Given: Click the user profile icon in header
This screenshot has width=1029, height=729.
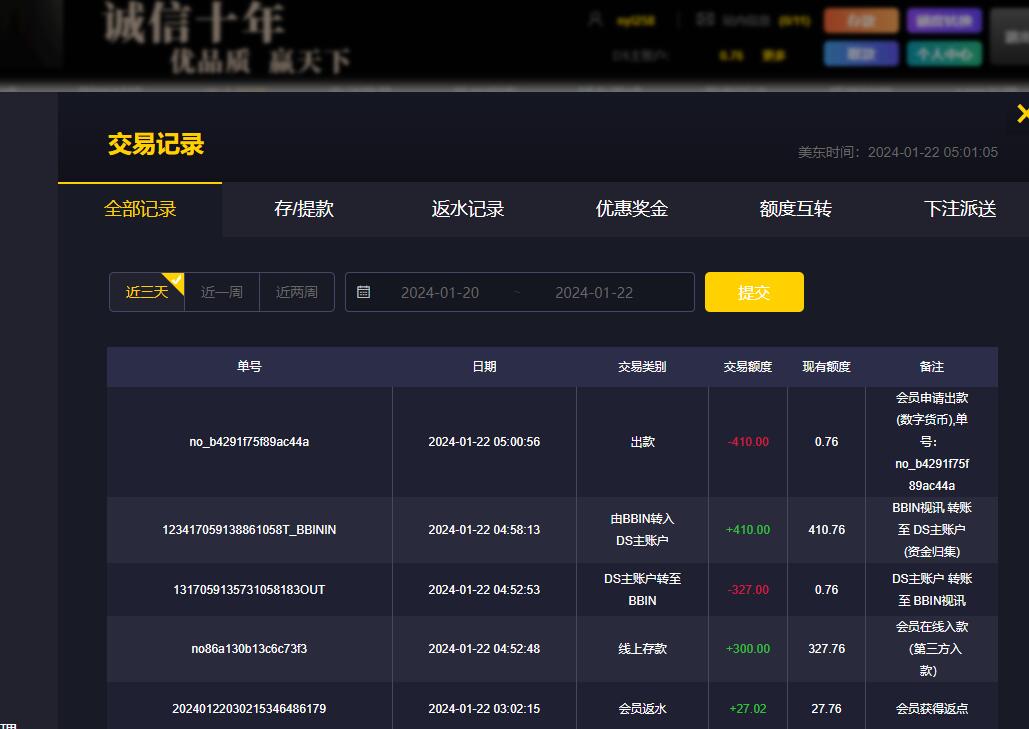Looking at the screenshot, I should click(x=596, y=20).
